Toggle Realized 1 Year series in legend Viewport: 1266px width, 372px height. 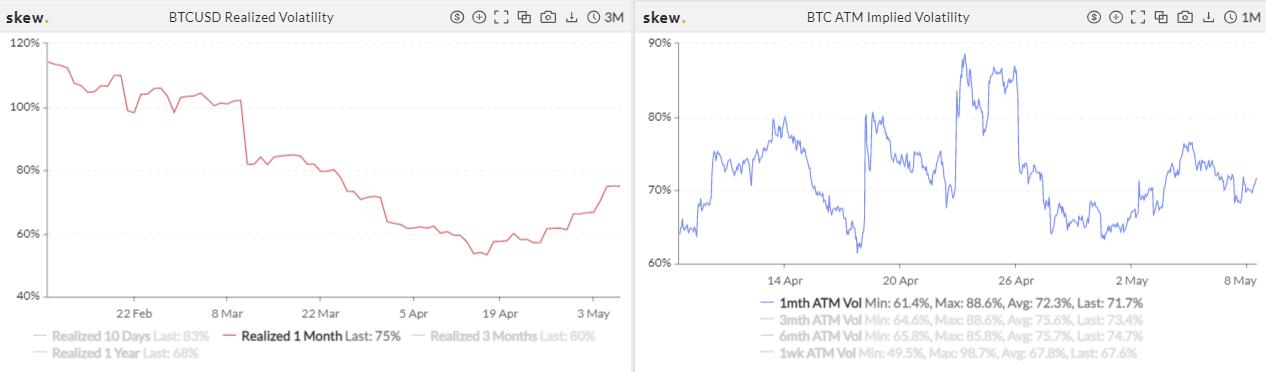pos(115,353)
